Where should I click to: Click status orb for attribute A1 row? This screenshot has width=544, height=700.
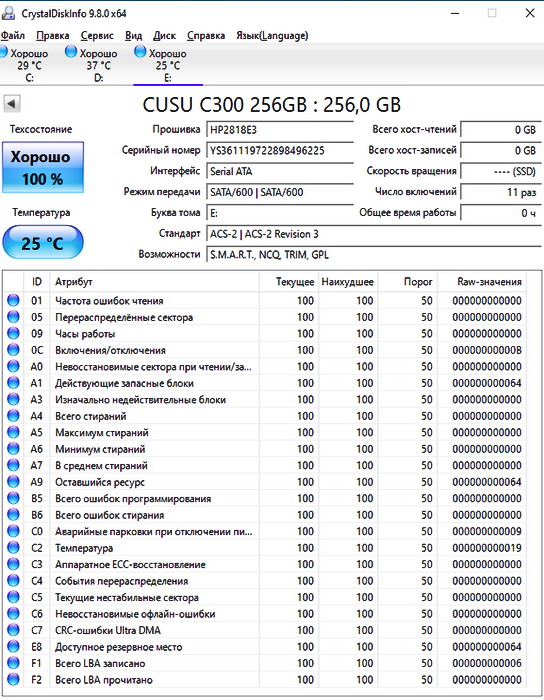[x=13, y=383]
